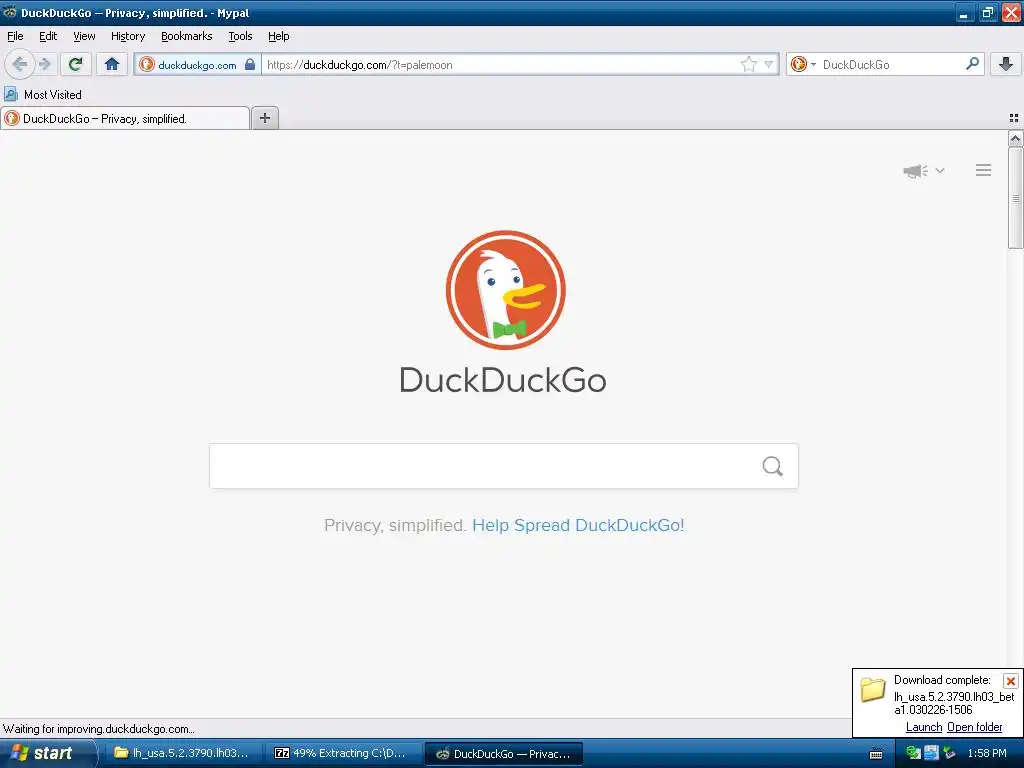Follow the Help Spread DuckDuckGo! link
The image size is (1024, 768).
coord(578,525)
